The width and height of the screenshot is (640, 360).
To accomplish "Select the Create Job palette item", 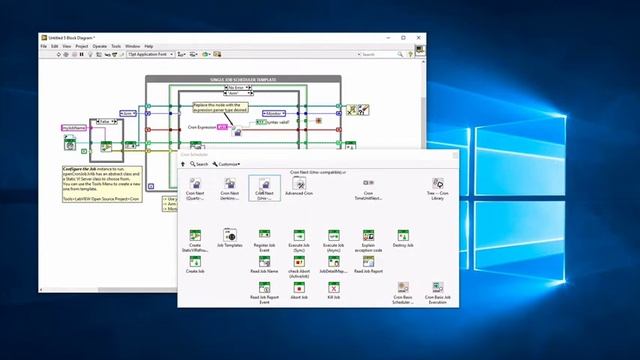I will click(x=195, y=264).
